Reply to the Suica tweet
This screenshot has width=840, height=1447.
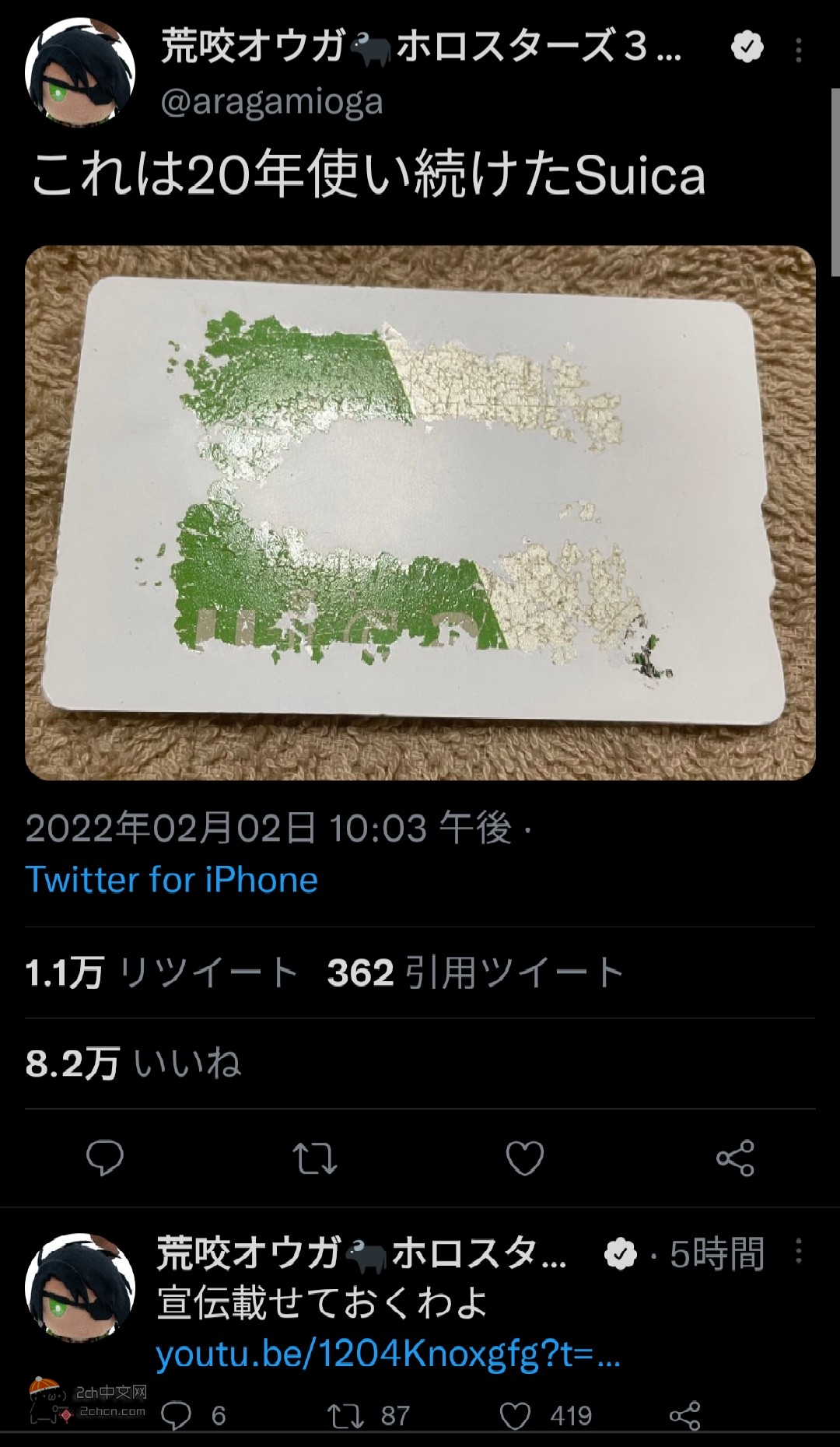coord(105,1158)
